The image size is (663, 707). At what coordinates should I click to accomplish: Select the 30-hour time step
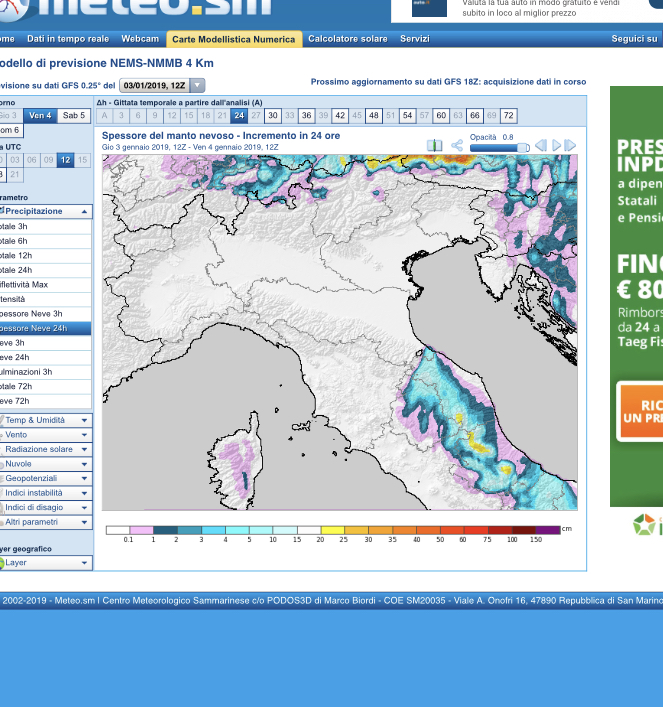(273, 116)
